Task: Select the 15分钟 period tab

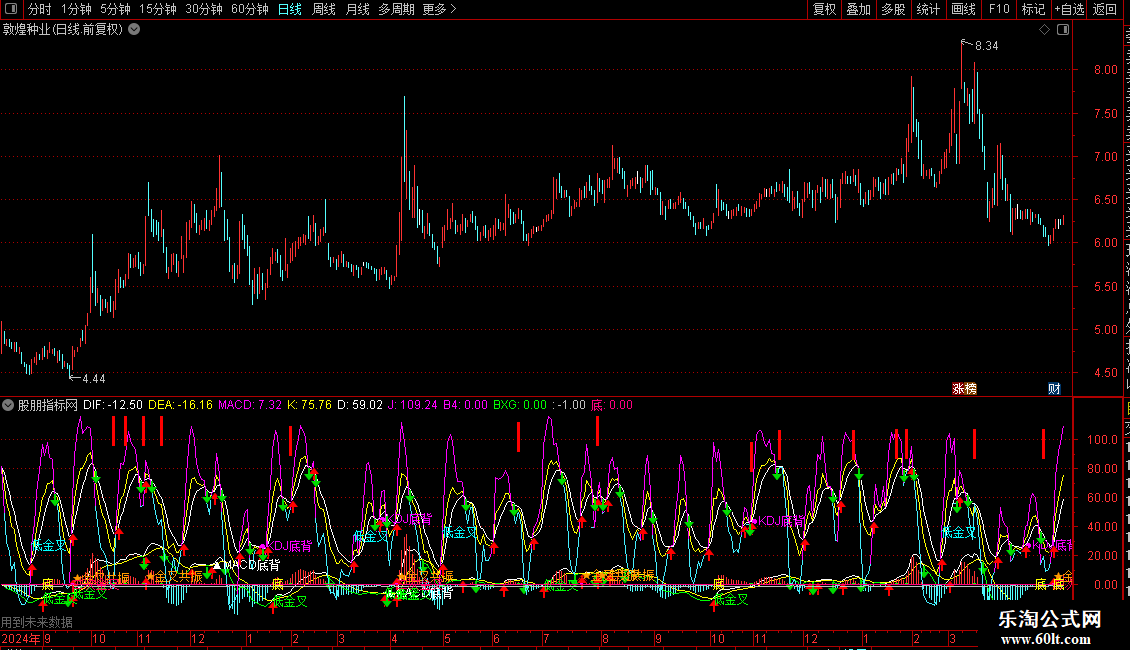Action: click(x=157, y=9)
